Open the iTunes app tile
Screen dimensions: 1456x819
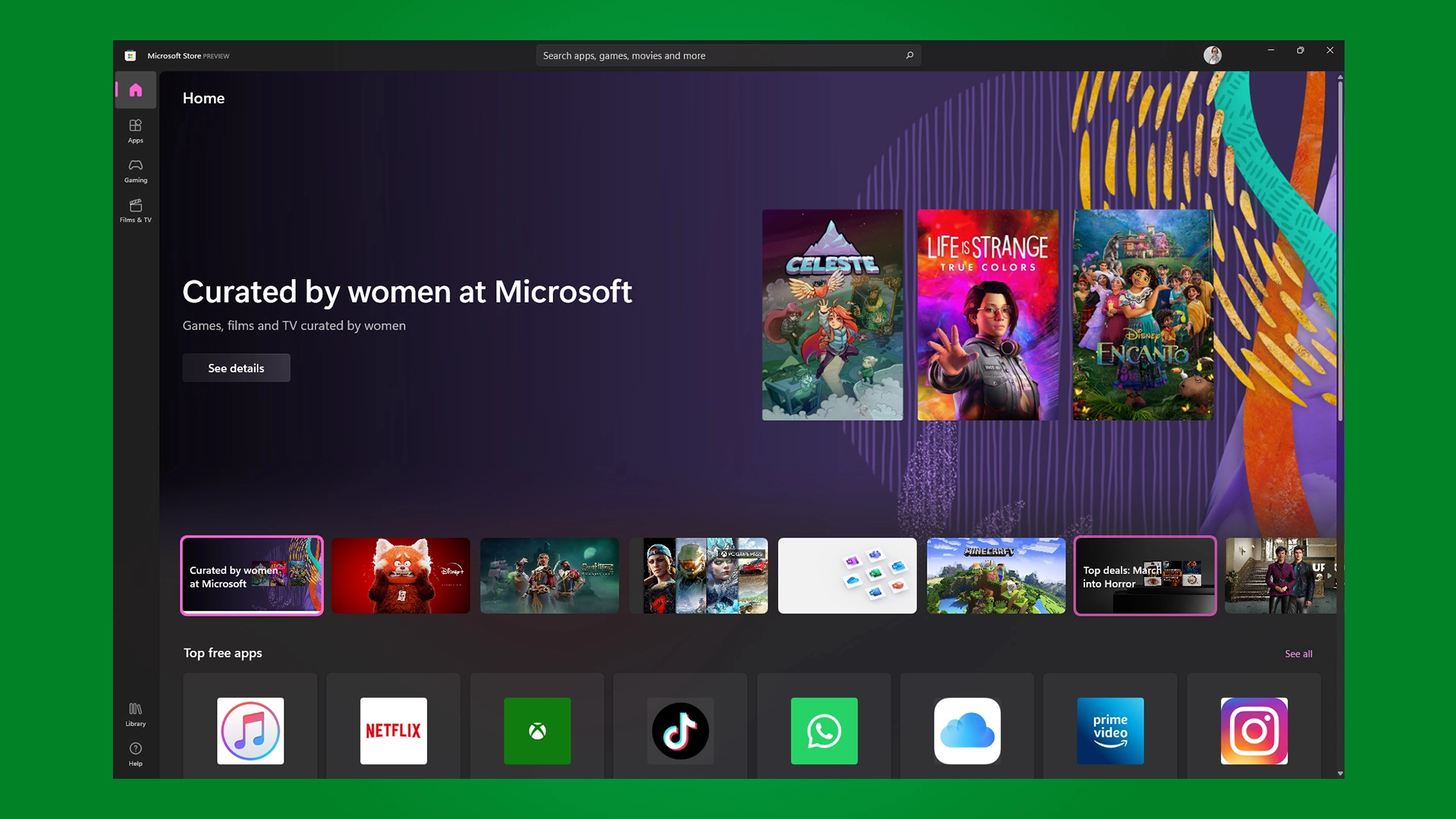click(x=250, y=730)
